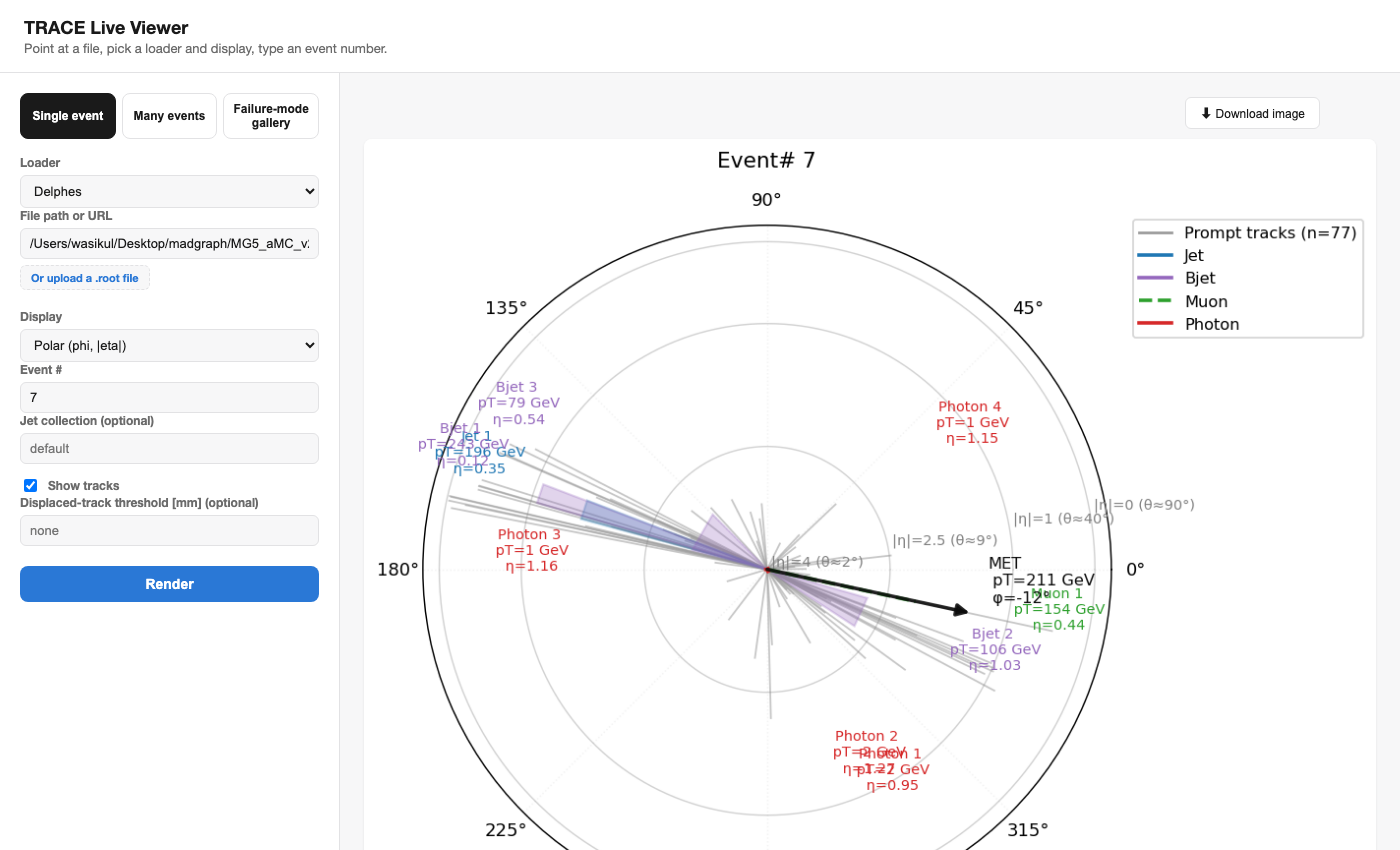Click the 90° axis tick label
Screen dimensions: 1400x850
pyautogui.click(x=767, y=200)
